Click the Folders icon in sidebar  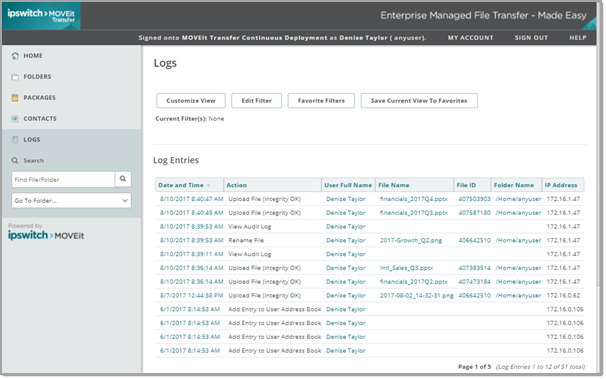point(15,77)
